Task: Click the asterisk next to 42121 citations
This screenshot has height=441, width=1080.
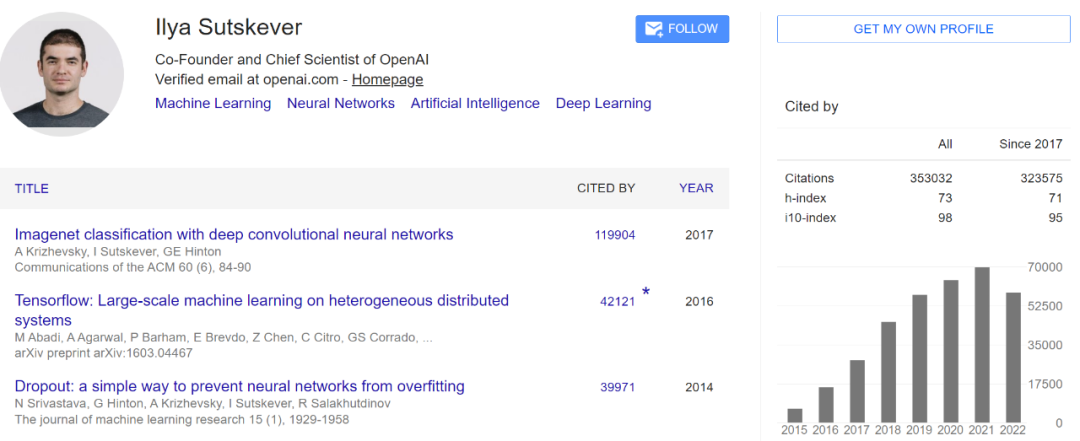Action: pos(646,292)
